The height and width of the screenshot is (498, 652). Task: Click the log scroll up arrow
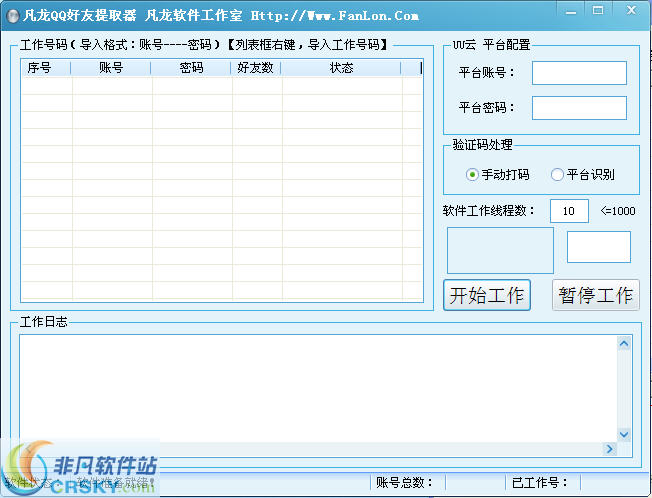624,344
